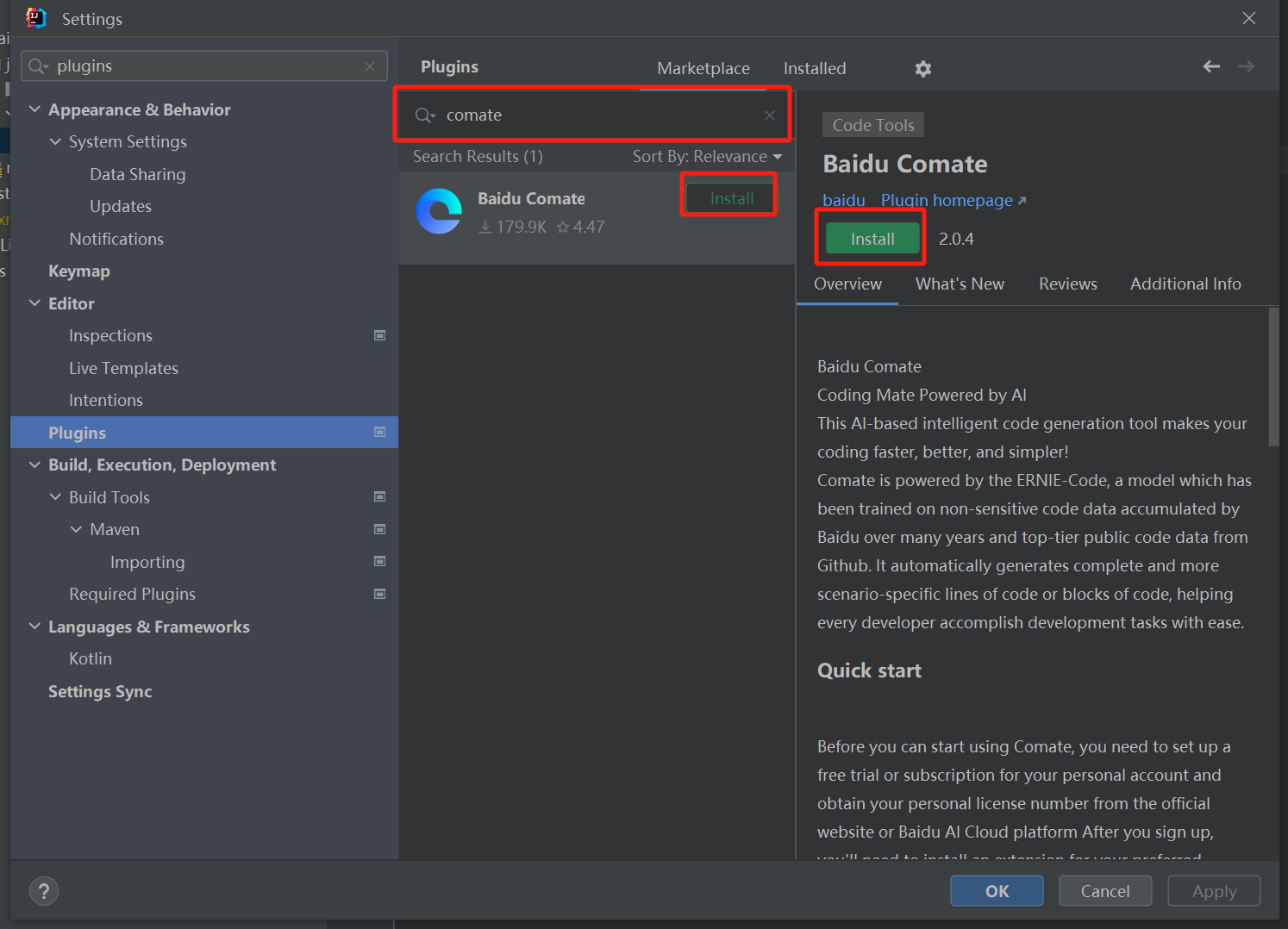Select Intentions under Editor
1288x929 pixels.
click(106, 400)
